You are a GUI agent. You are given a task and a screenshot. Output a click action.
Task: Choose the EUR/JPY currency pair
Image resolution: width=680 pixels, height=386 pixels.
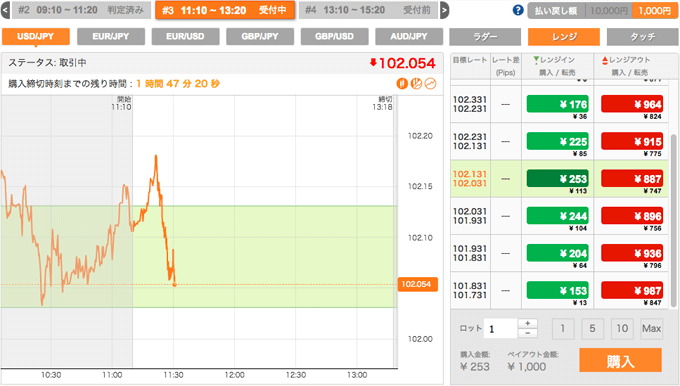click(x=111, y=36)
